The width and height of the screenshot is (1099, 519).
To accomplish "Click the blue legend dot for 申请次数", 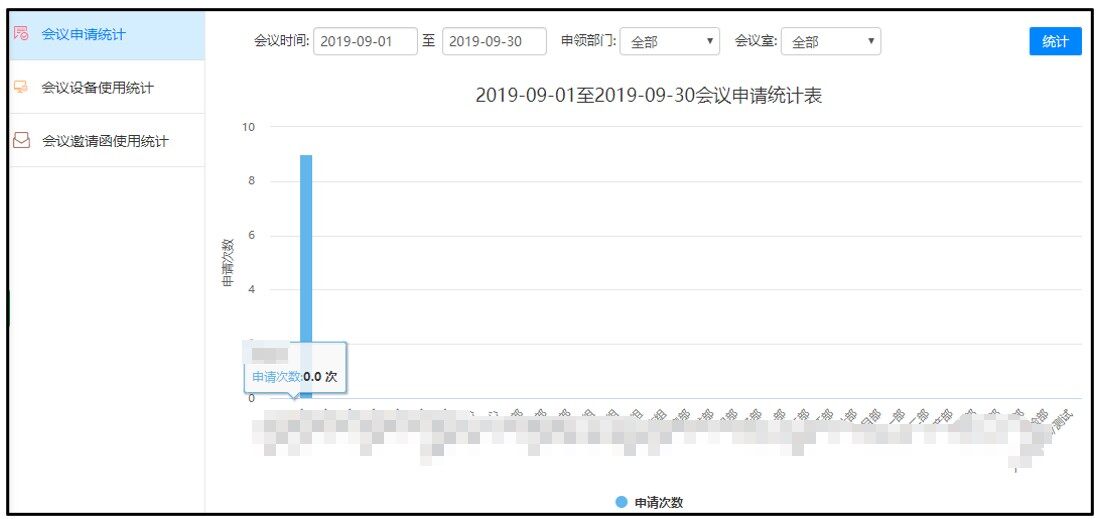I will click(621, 502).
